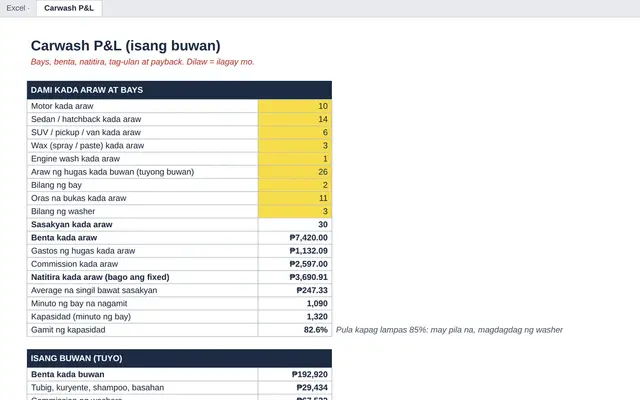The height and width of the screenshot is (400, 640).
Task: Click the 'Engine wash kada araw' label
Action: pos(76,159)
